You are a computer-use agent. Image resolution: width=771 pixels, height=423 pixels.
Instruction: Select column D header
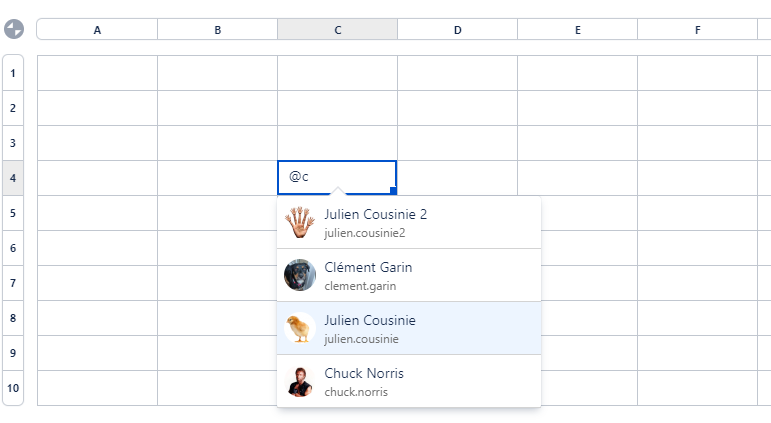click(x=457, y=30)
